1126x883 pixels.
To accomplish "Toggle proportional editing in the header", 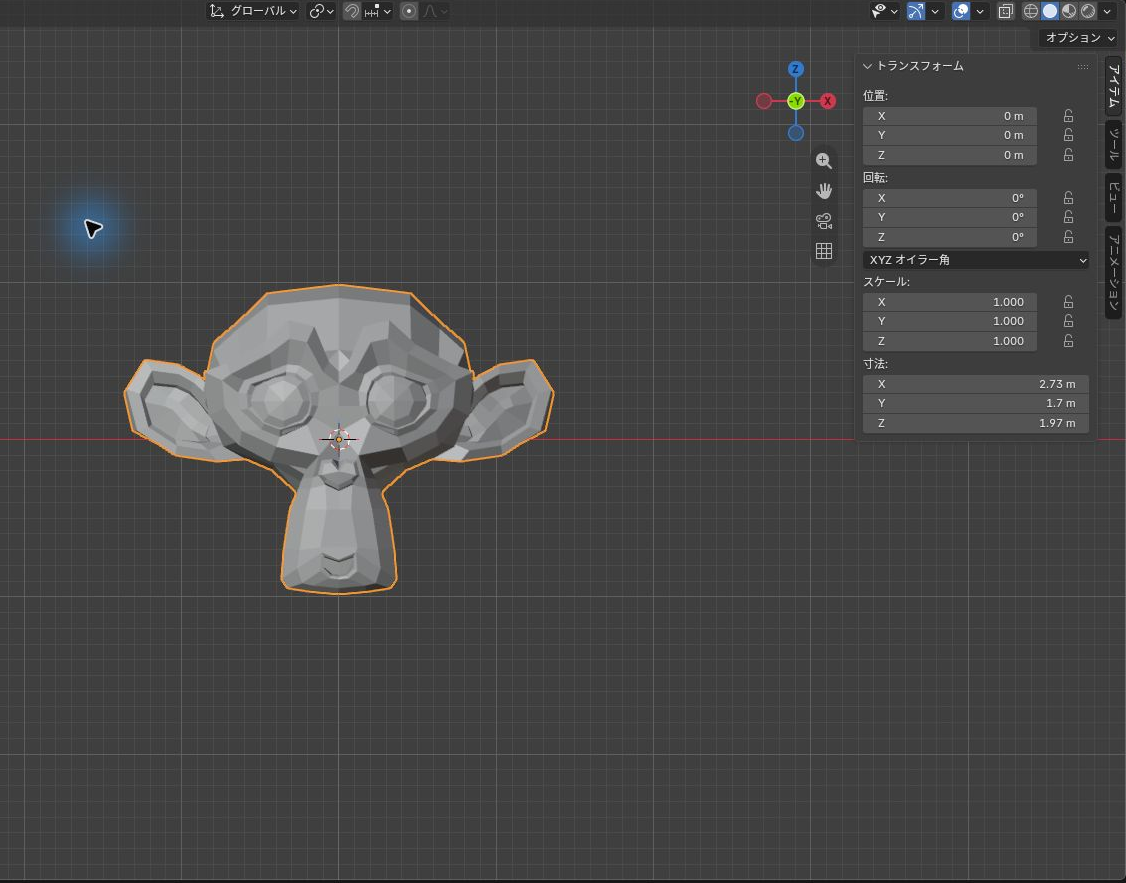I will click(x=409, y=11).
